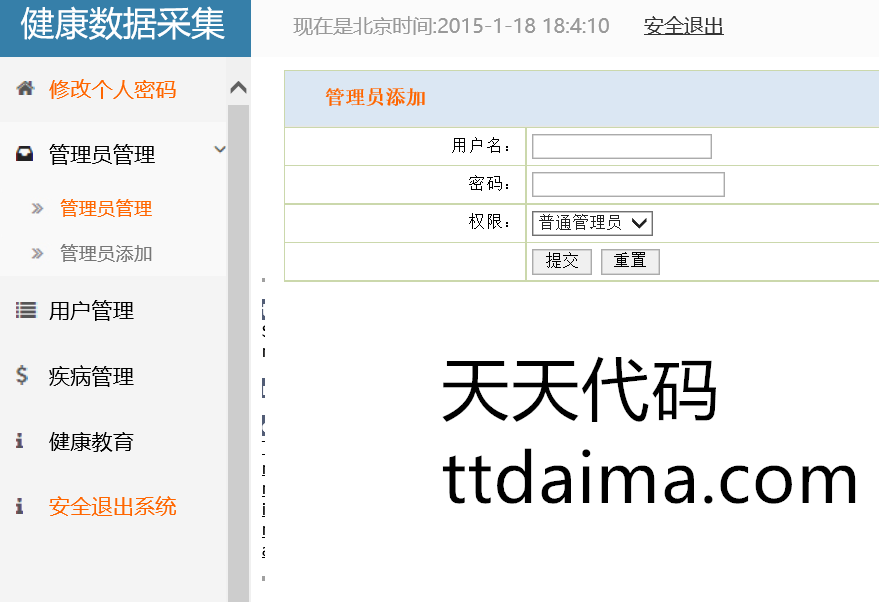Click double-arrow icon beside 管理员添加 submenu

(x=37, y=254)
